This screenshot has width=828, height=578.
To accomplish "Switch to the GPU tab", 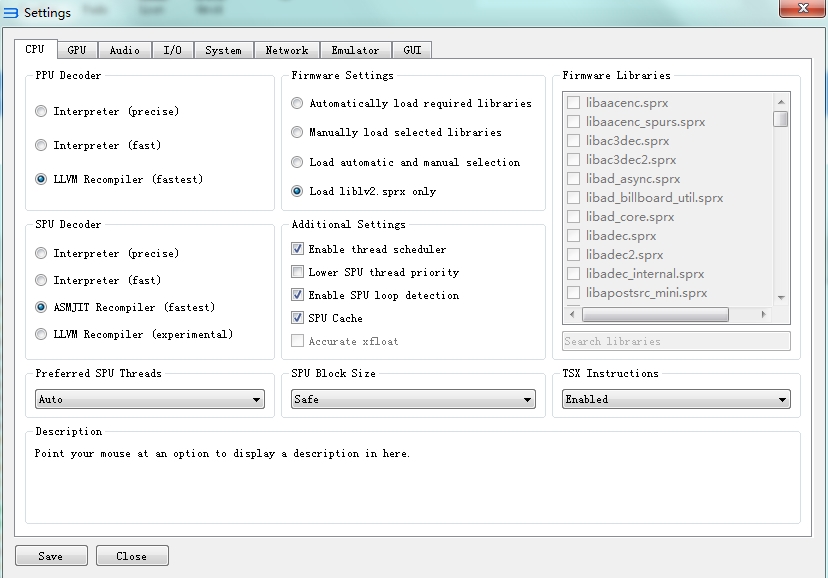I will 77,50.
